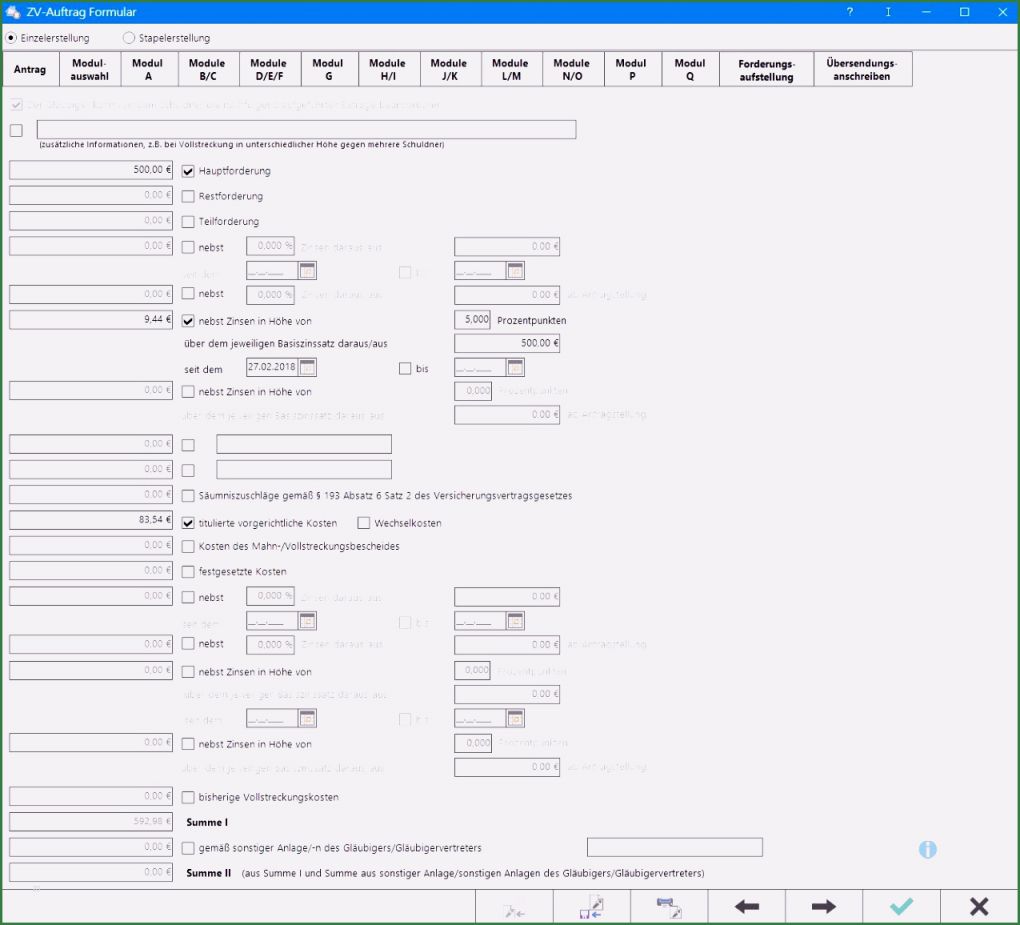
Task: Open the Forderungsaufstellung tab
Action: (766, 70)
